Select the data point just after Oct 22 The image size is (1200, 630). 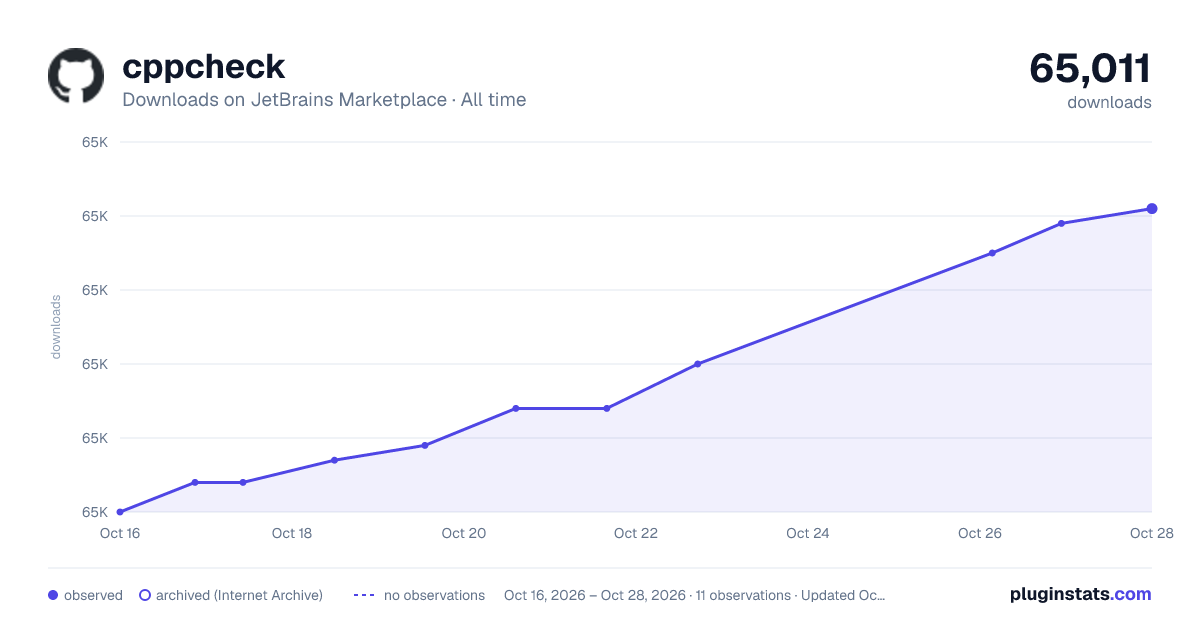coord(697,364)
